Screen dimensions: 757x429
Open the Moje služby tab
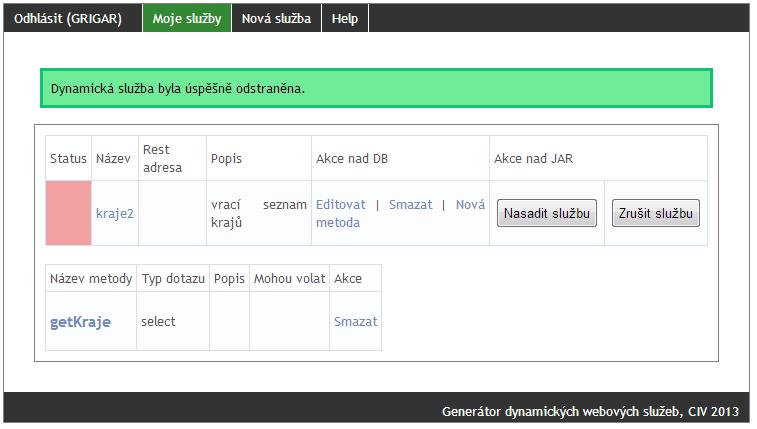(x=187, y=18)
